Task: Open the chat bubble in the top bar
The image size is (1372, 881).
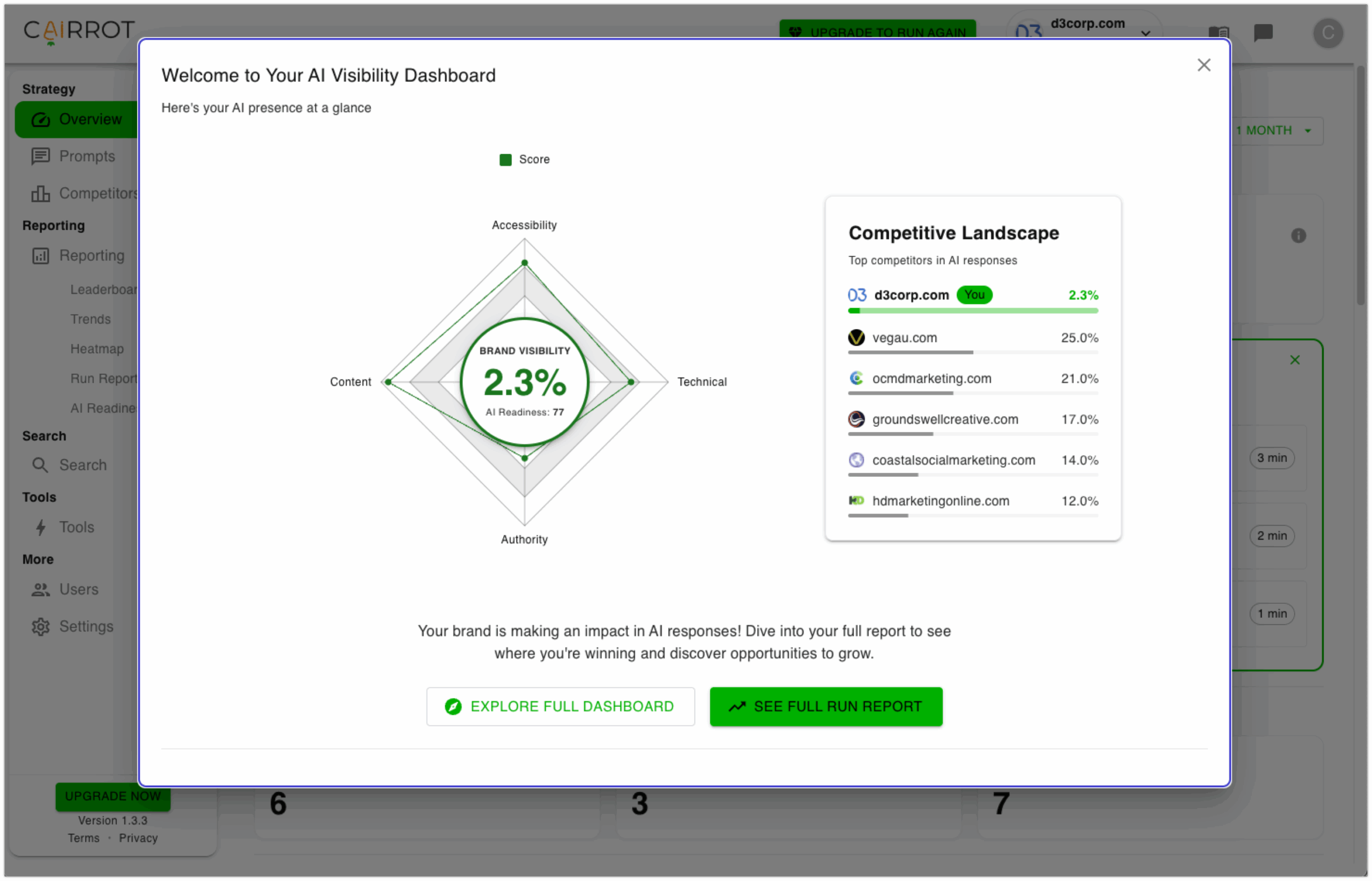Action: coord(1263,33)
